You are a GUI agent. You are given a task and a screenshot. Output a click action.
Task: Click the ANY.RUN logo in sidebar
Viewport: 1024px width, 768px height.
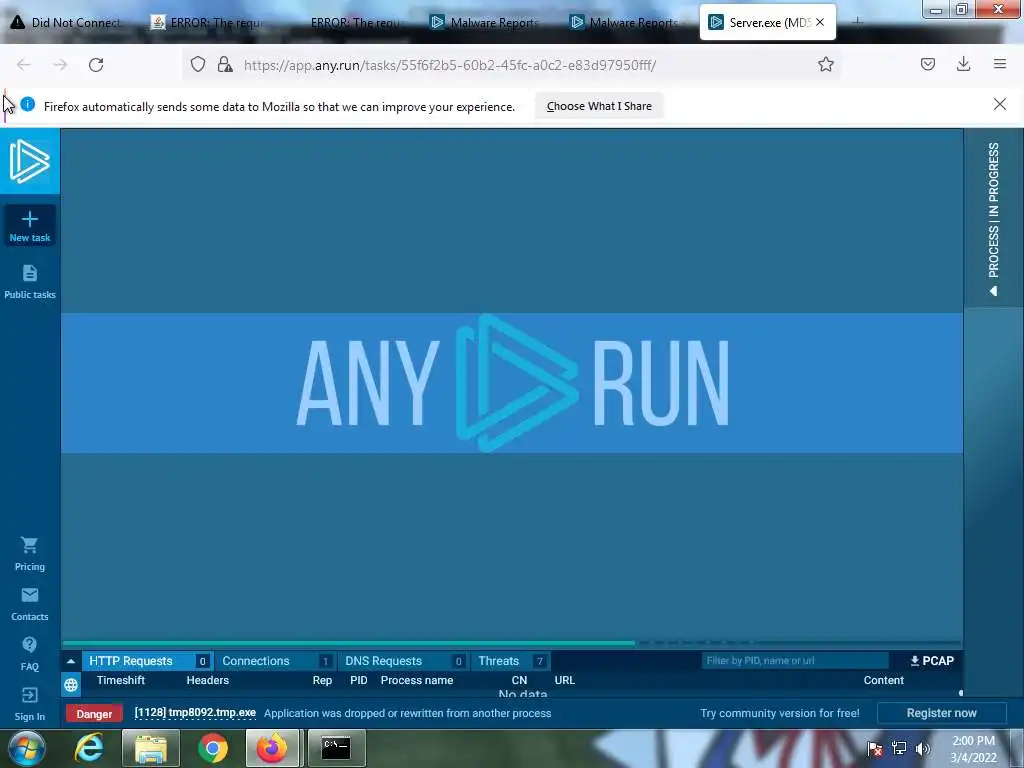click(x=29, y=161)
